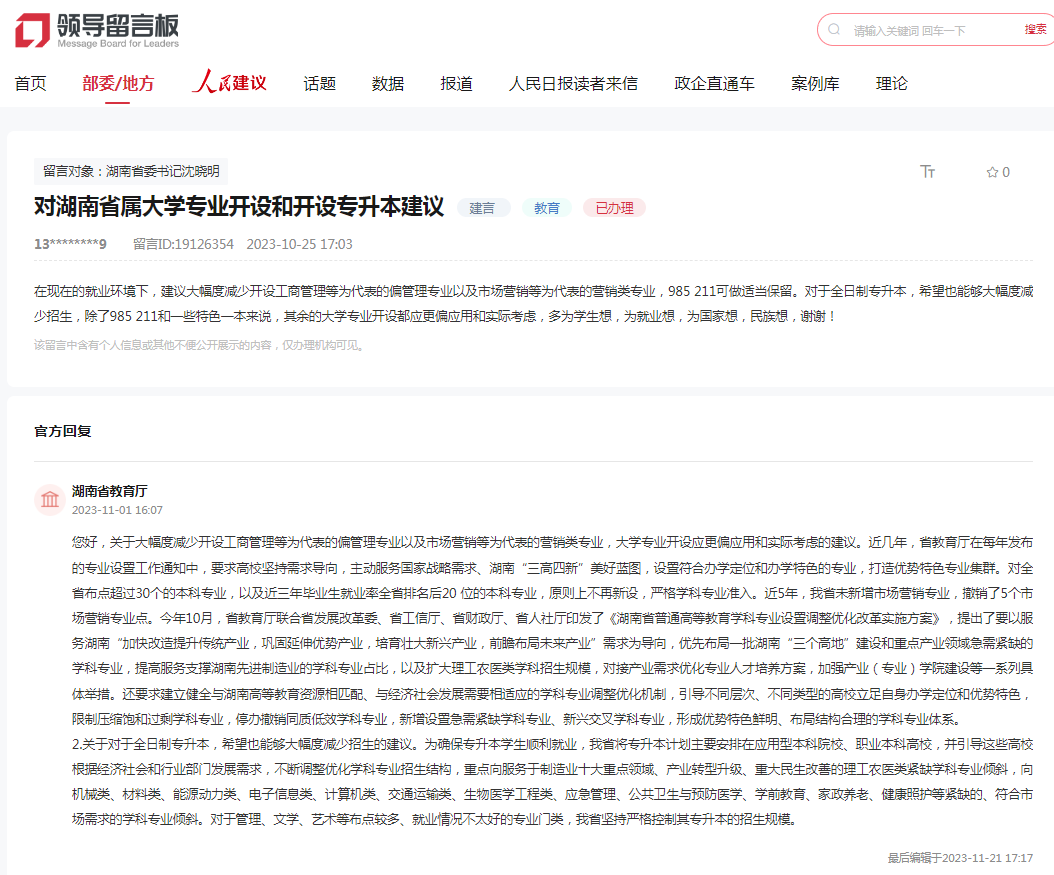Click the 建言 category tag

(x=483, y=208)
